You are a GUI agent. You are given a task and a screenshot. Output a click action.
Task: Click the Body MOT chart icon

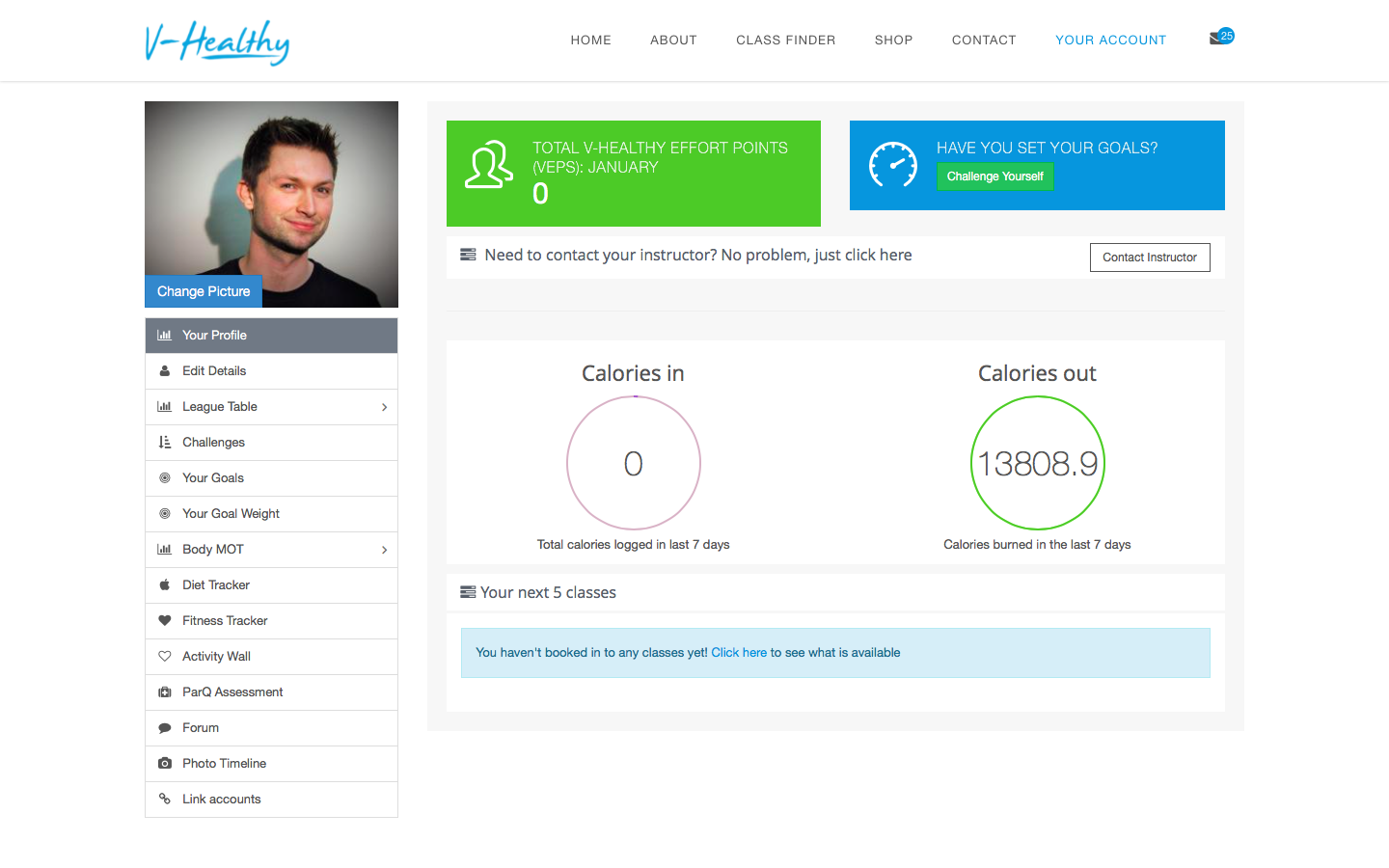pyautogui.click(x=165, y=550)
